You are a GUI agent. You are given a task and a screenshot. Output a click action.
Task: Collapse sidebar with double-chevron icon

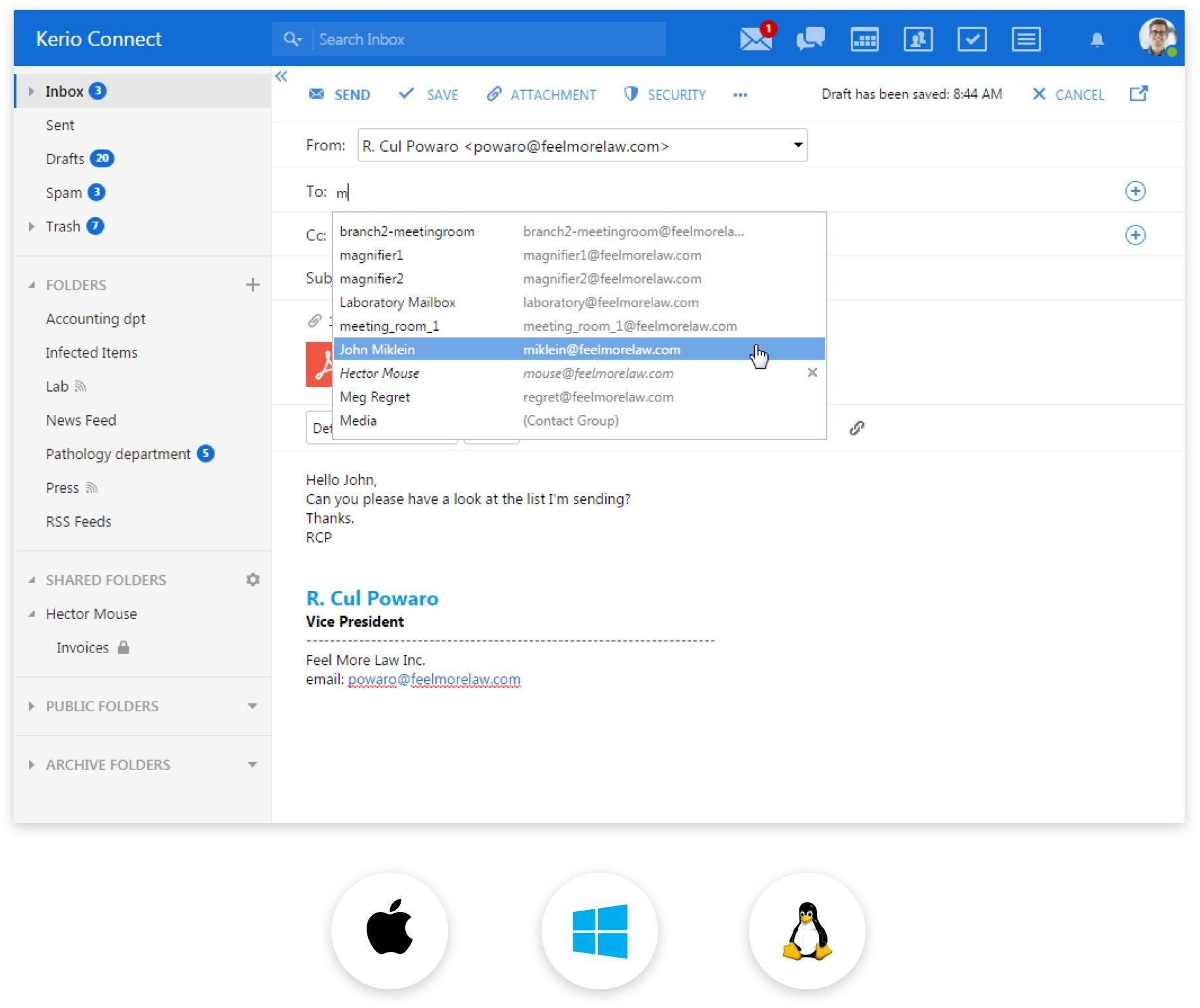tap(281, 76)
